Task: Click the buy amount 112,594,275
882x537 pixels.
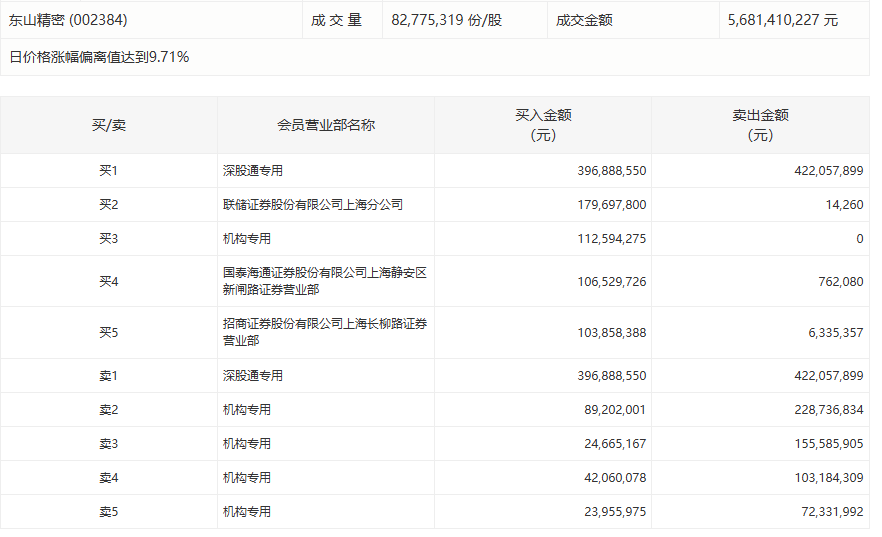Action: [612, 239]
